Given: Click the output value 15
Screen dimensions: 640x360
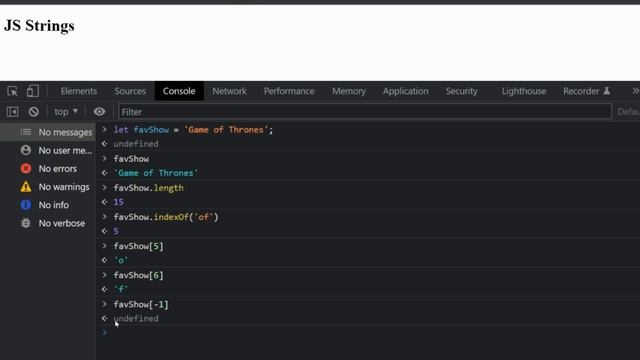Looking at the screenshot, I should (x=118, y=202).
